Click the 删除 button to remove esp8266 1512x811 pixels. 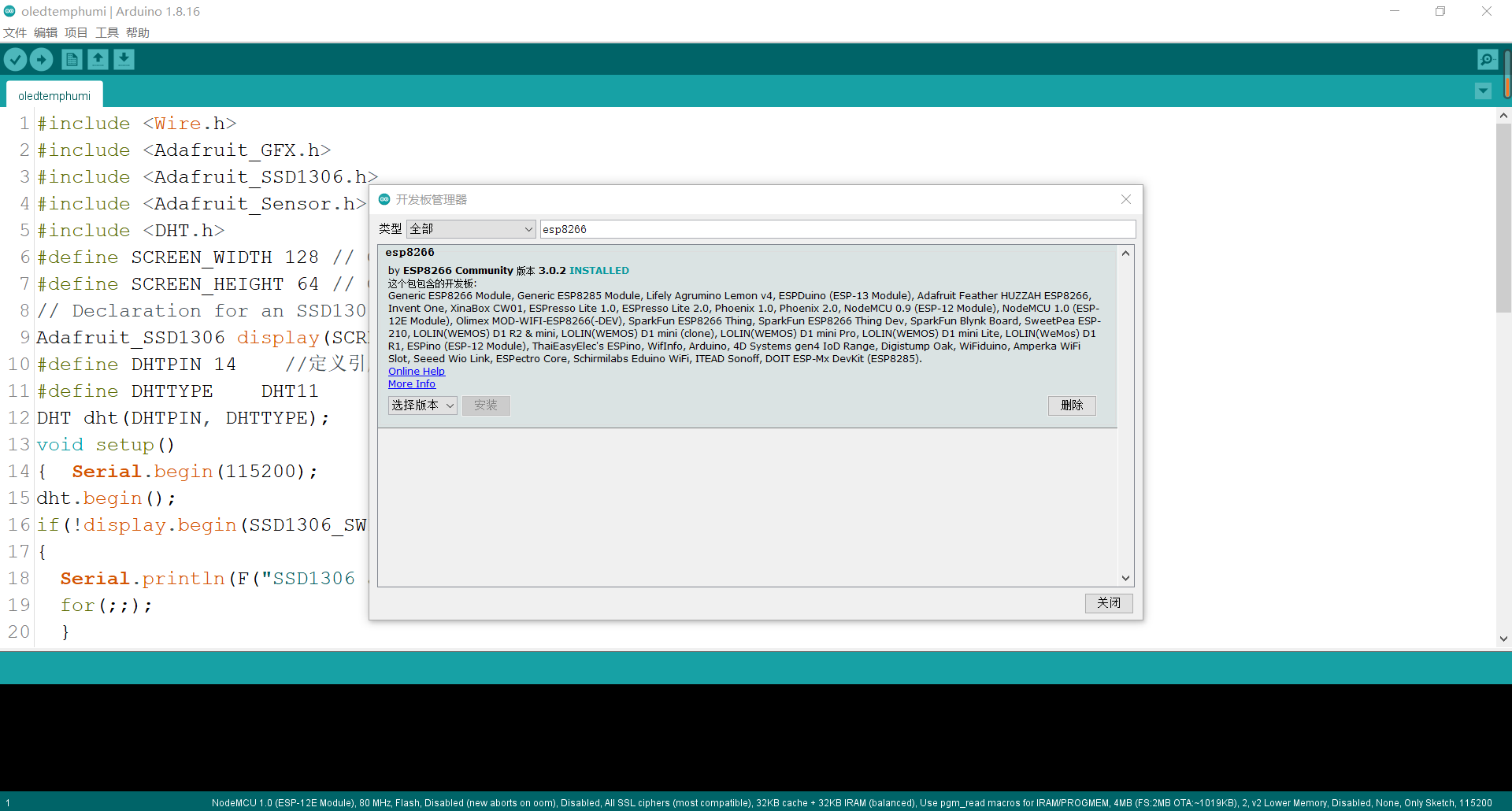click(1071, 405)
